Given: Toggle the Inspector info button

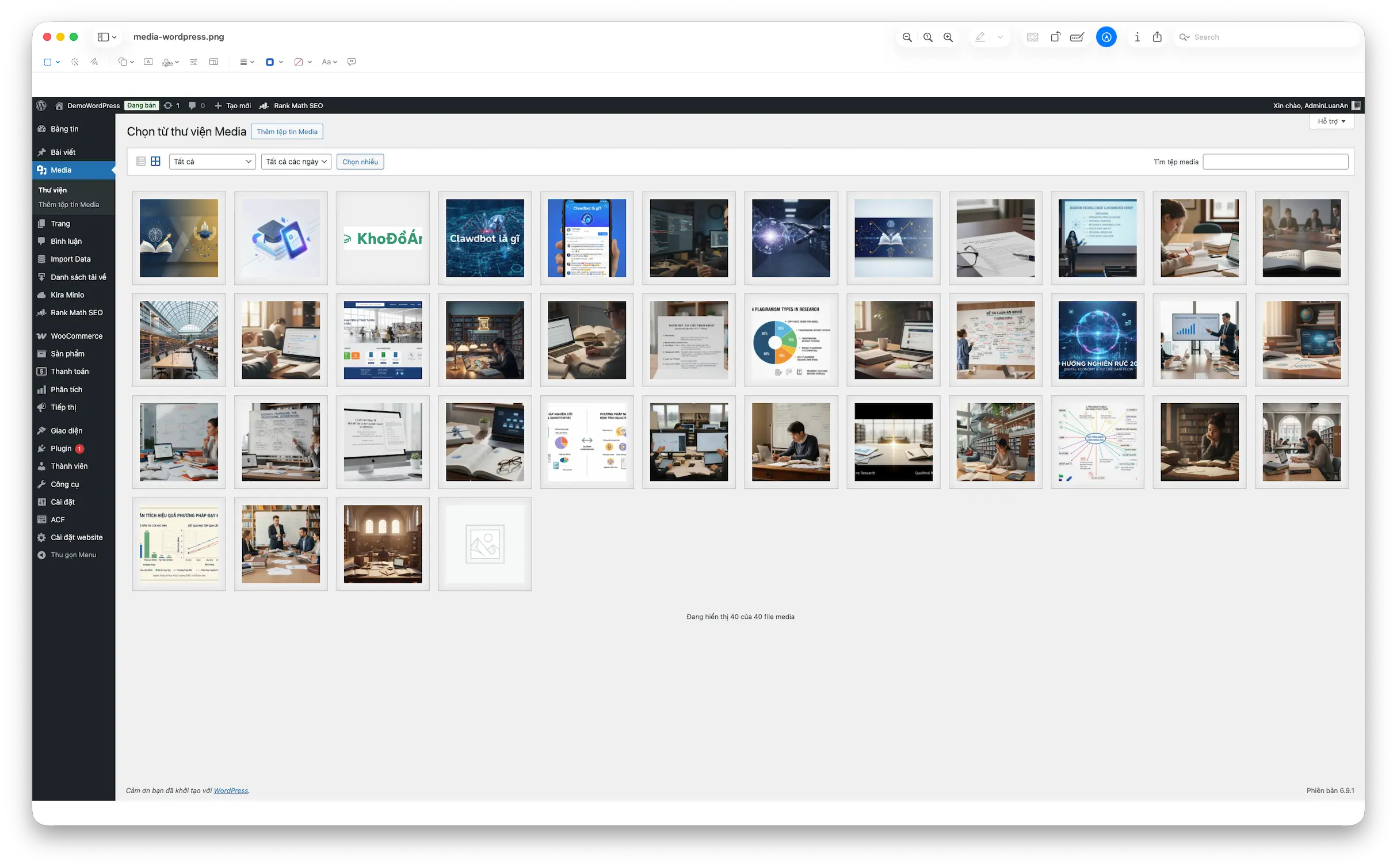Looking at the screenshot, I should click(1137, 37).
